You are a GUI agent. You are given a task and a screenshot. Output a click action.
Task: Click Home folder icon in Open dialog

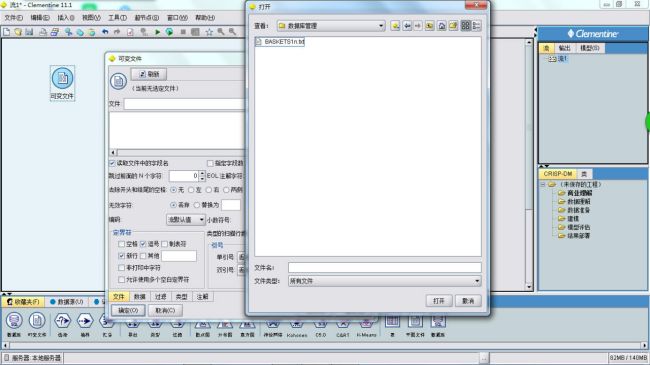tap(442, 26)
